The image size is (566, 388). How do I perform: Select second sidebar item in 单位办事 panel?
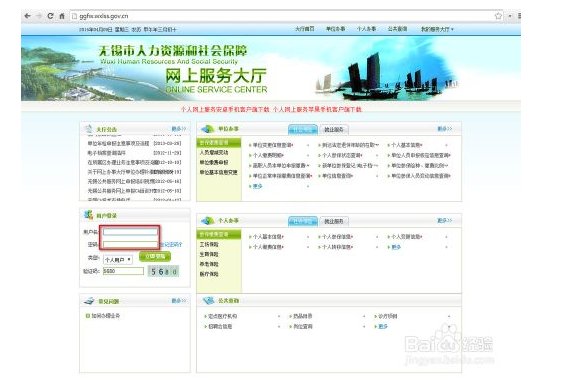pyautogui.click(x=214, y=152)
